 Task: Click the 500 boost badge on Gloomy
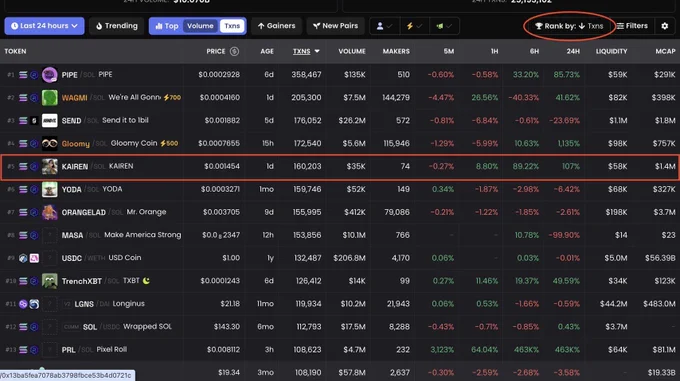[169, 143]
